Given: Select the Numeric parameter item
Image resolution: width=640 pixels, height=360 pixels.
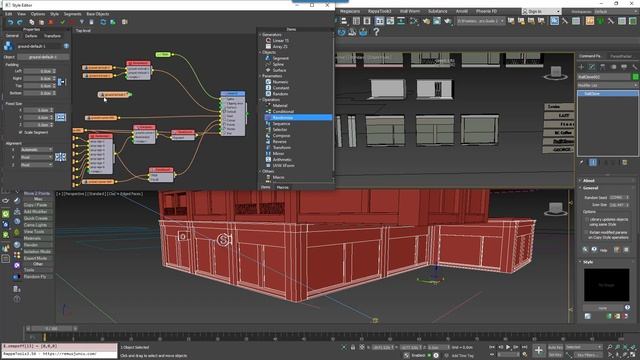Looking at the screenshot, I should 280,82.
